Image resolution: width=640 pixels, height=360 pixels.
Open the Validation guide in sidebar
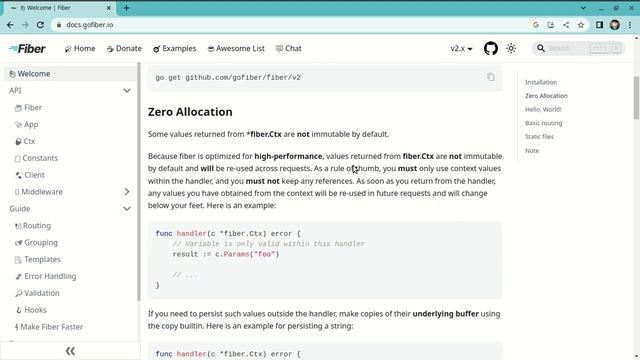[x=37, y=293]
